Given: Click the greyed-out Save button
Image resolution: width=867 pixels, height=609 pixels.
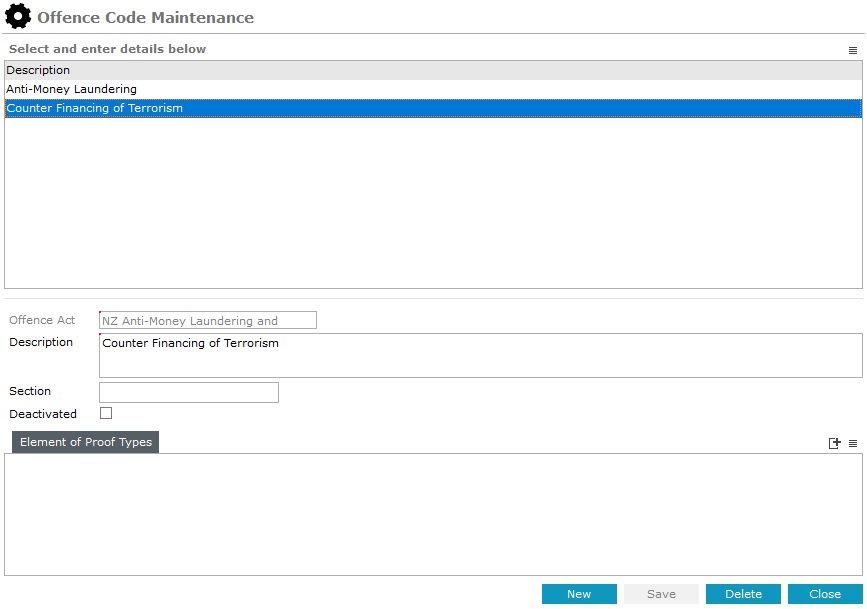Looking at the screenshot, I should tap(661, 594).
